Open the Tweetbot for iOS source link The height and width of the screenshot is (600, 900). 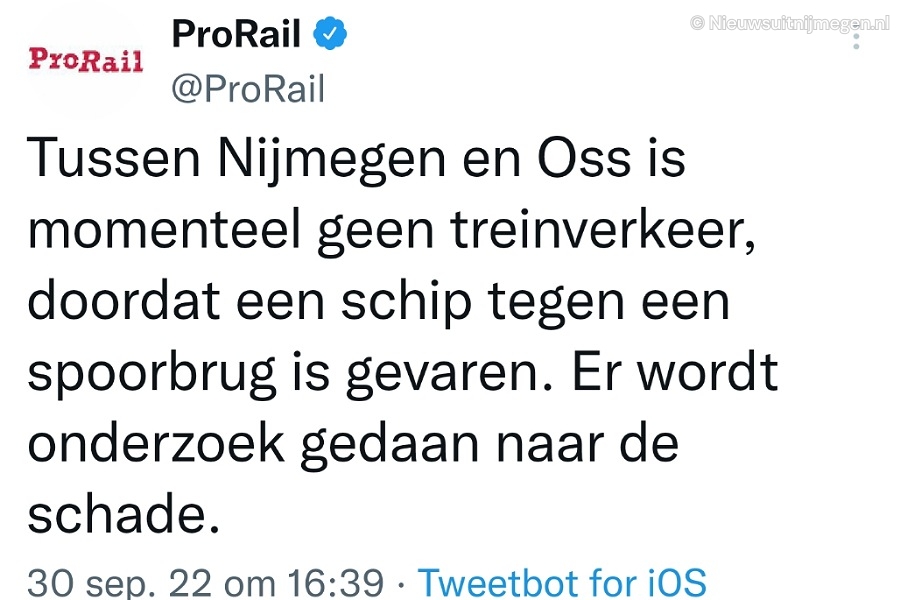point(562,582)
